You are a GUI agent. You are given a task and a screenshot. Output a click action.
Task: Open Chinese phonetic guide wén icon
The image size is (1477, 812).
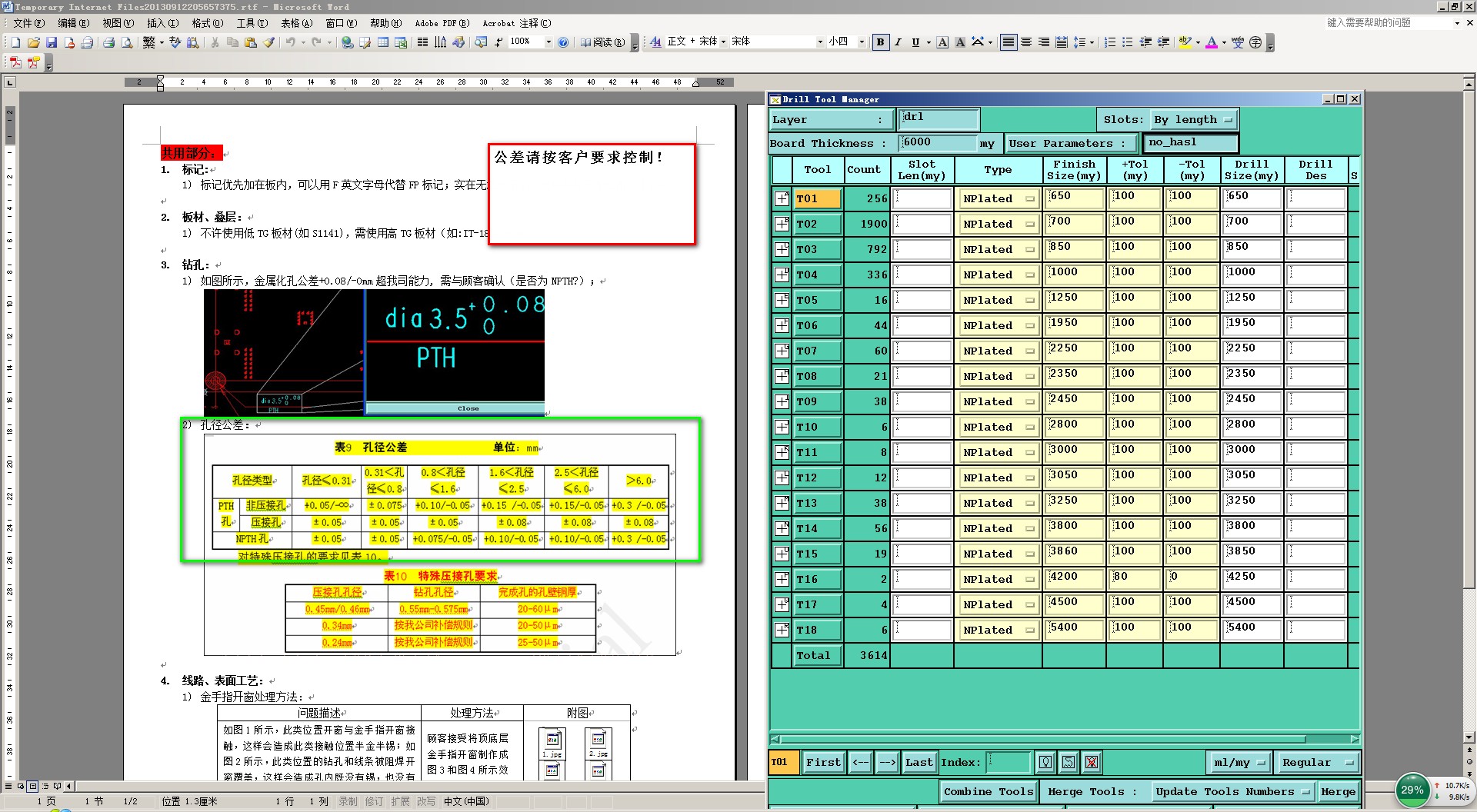tap(1238, 42)
